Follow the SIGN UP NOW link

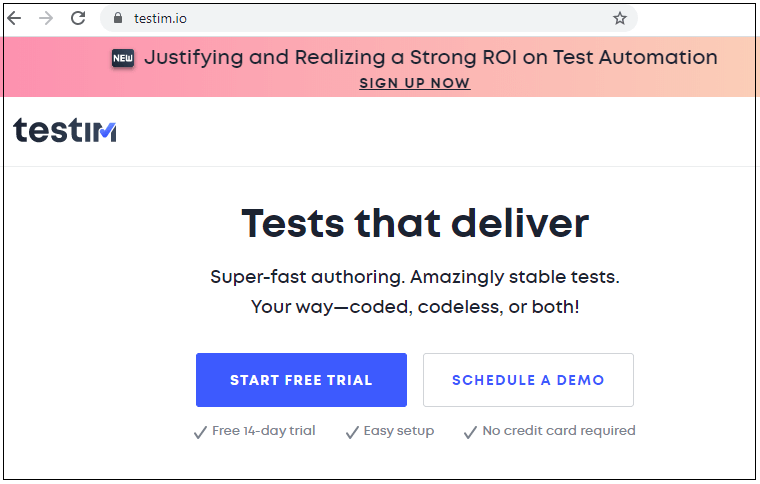pyautogui.click(x=414, y=83)
